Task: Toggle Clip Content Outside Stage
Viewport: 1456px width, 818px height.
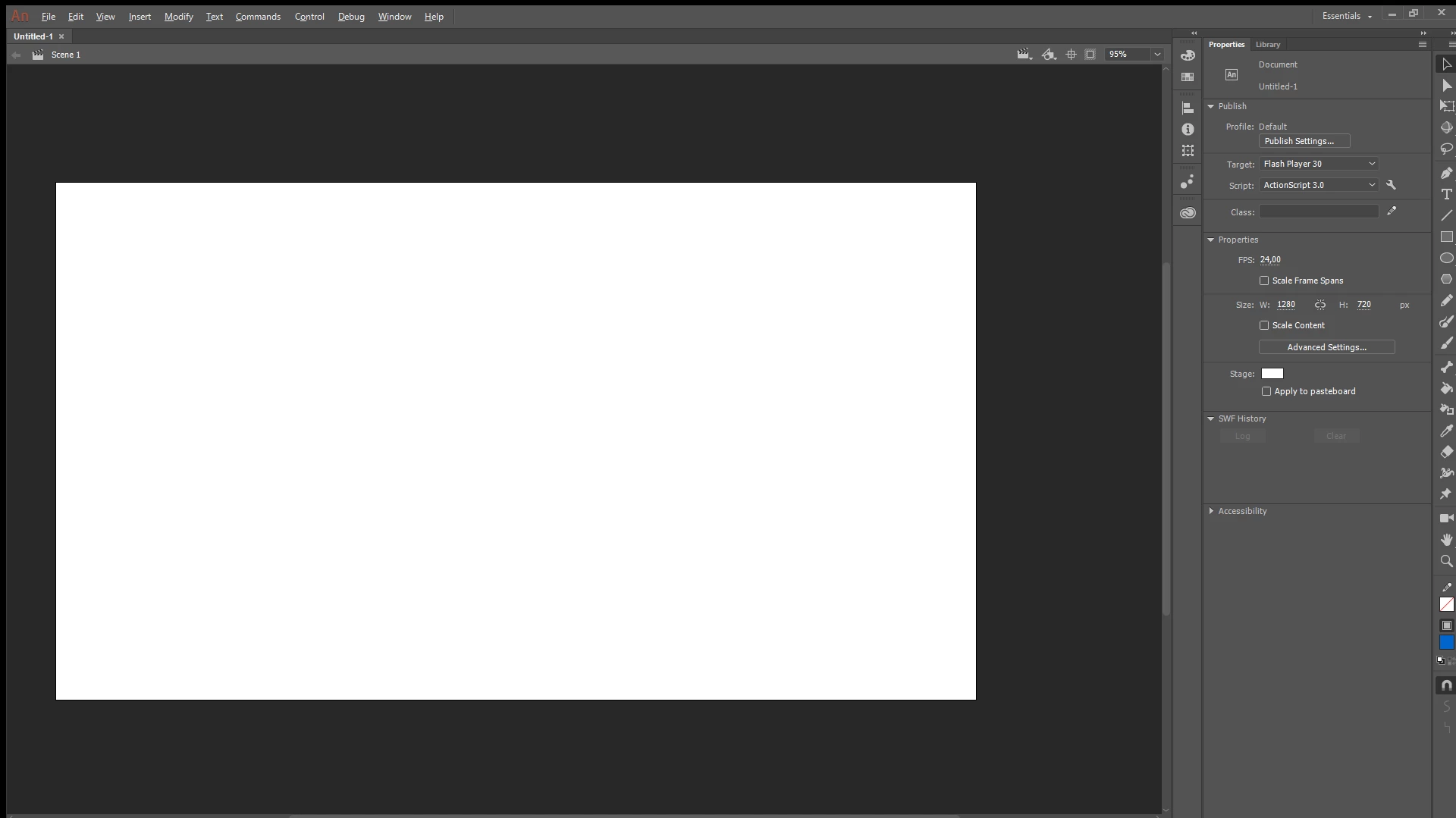Action: [x=1090, y=55]
